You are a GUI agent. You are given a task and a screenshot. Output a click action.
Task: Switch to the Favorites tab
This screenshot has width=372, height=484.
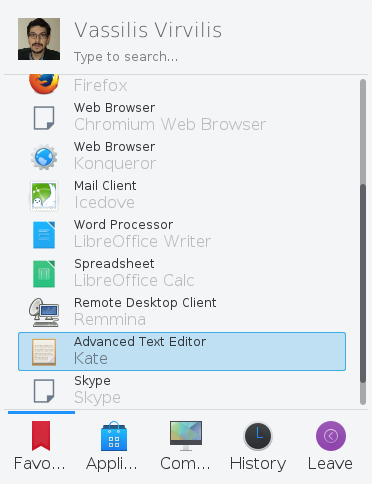tap(40, 446)
